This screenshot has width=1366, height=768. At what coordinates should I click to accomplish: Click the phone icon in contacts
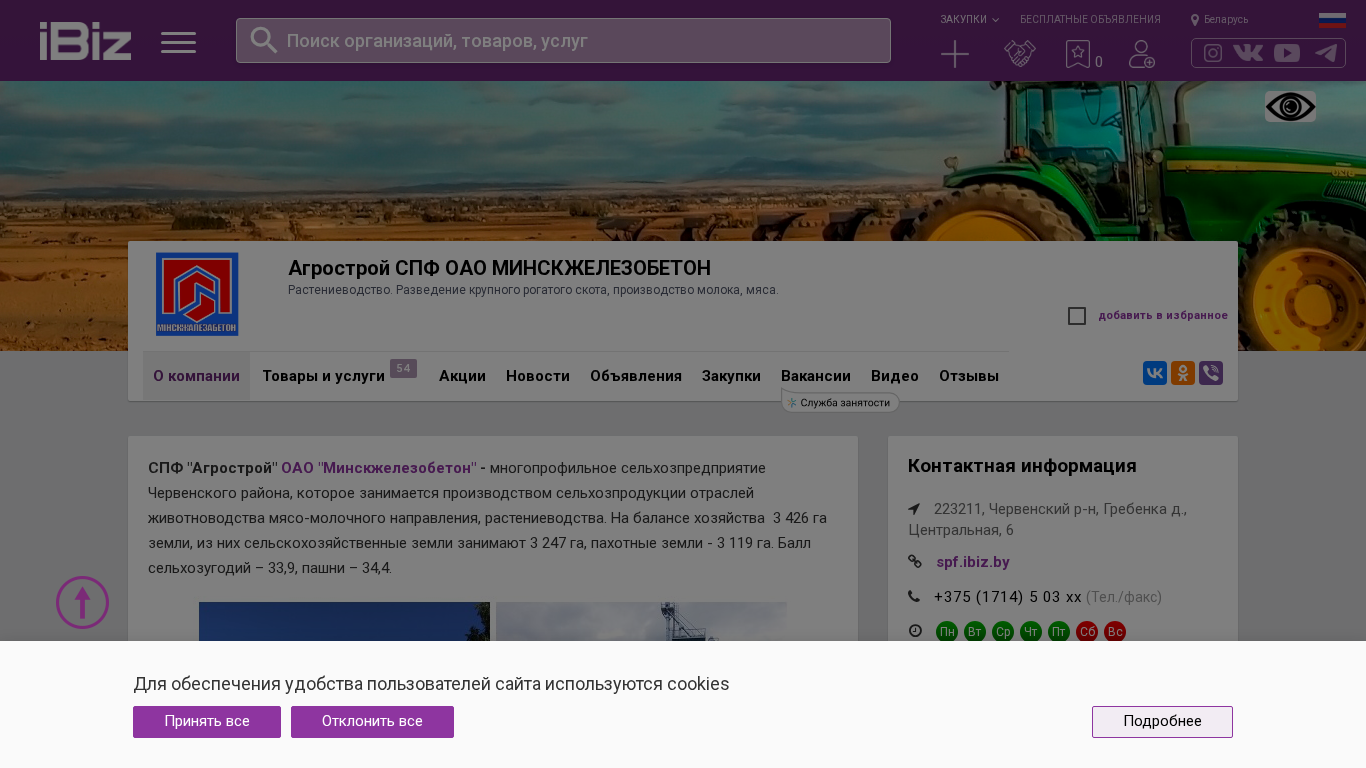[x=914, y=597]
